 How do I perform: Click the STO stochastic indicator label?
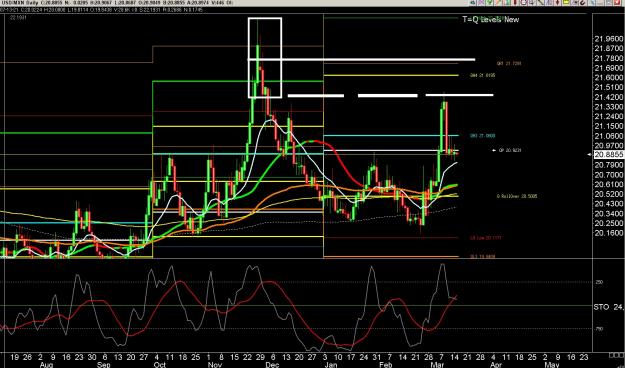pyautogui.click(x=601, y=307)
